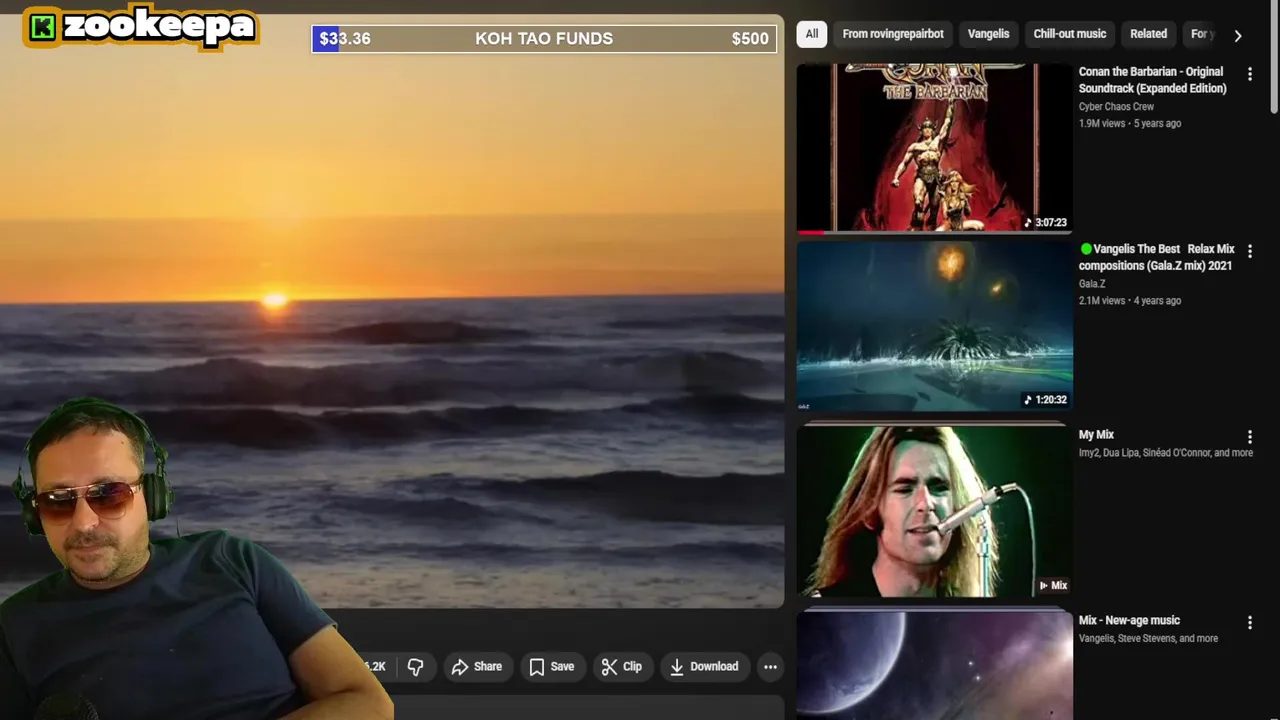This screenshot has height=720, width=1280.
Task: Open options menu for the New-age music mix
Action: click(x=1249, y=623)
